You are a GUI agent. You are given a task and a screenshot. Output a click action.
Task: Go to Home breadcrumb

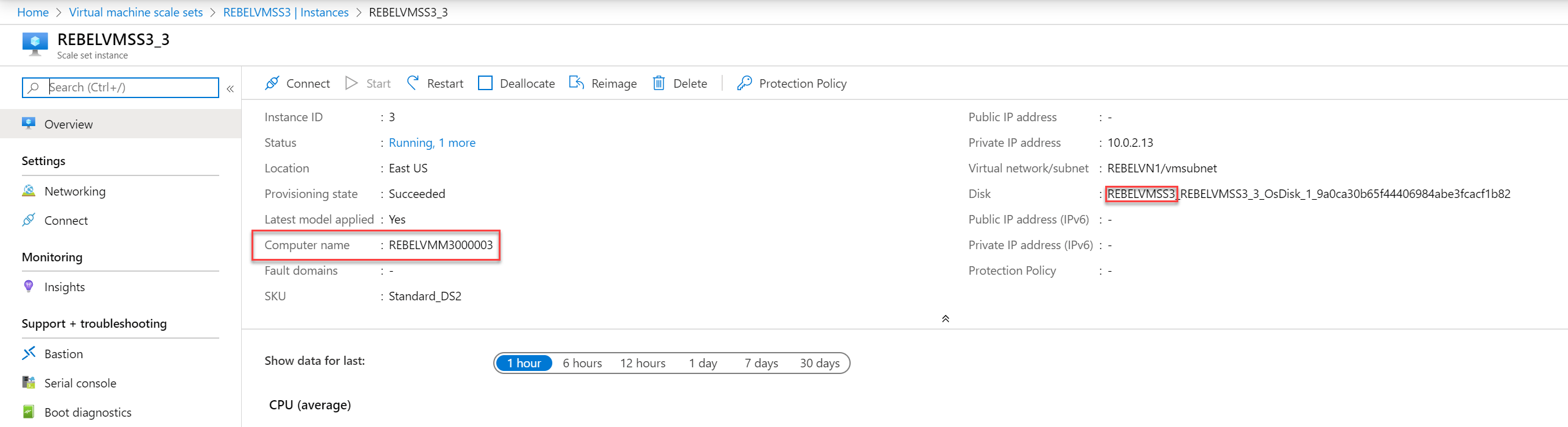pyautogui.click(x=33, y=12)
